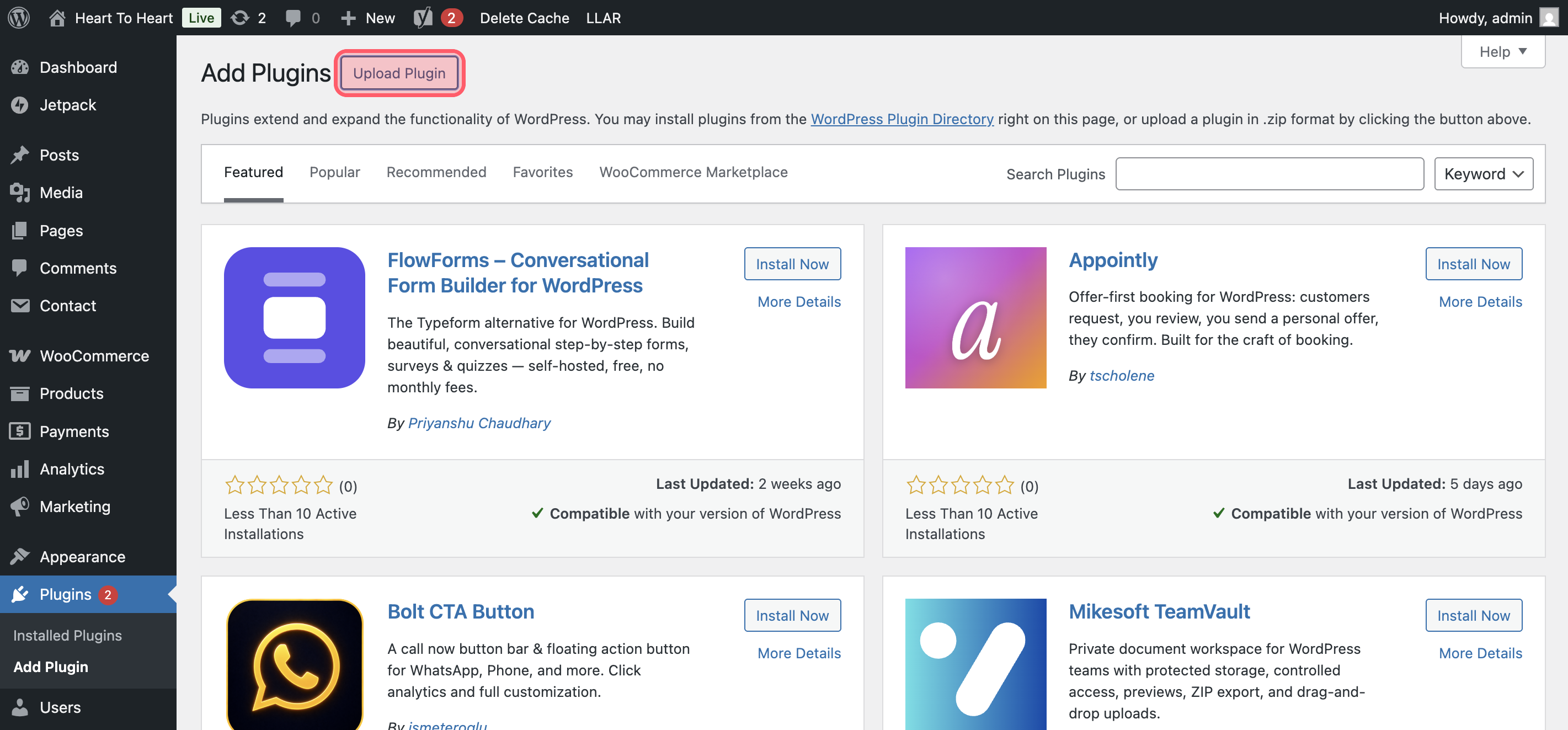Focus the Search Plugins input field
The width and height of the screenshot is (1568, 730).
coord(1270,174)
